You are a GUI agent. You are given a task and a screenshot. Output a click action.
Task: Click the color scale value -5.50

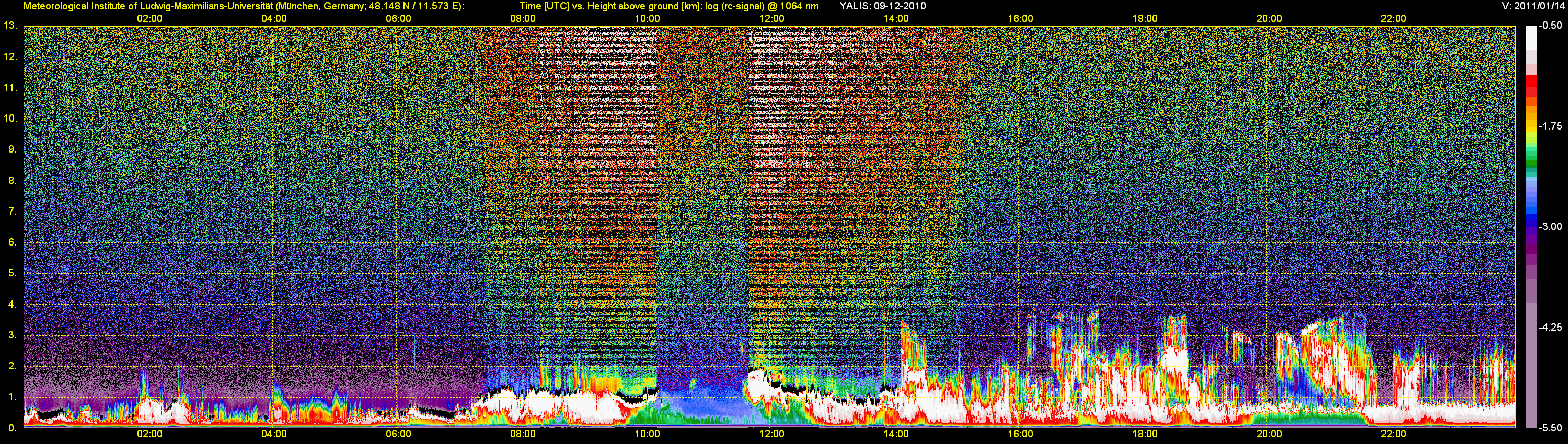[x=1550, y=428]
